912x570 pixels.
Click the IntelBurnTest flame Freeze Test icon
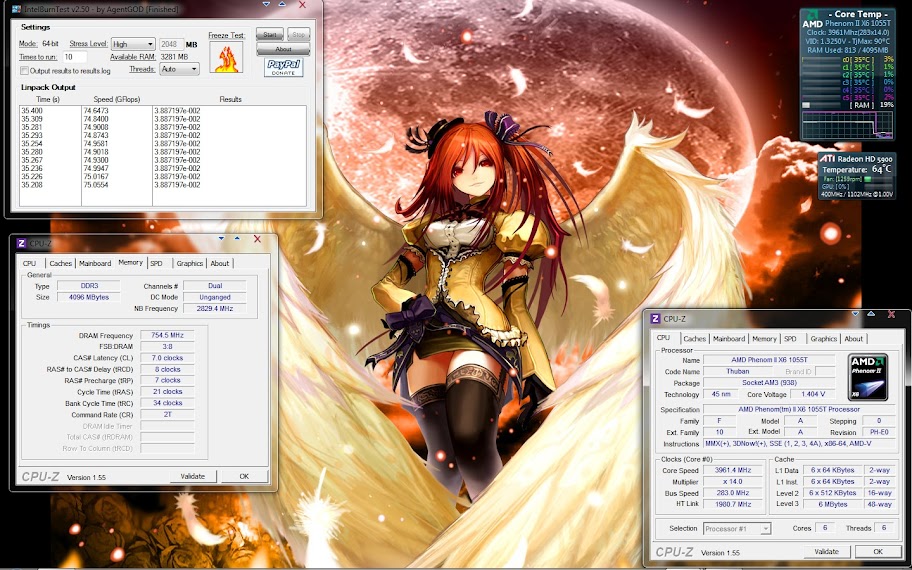tap(226, 58)
